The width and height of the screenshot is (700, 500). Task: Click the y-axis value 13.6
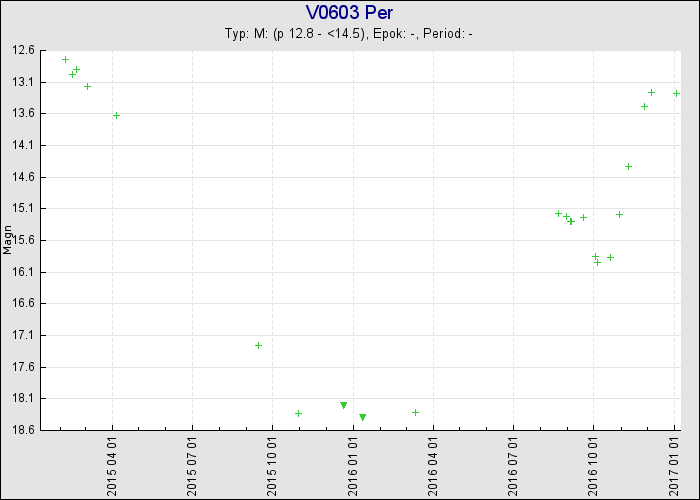[23, 113]
